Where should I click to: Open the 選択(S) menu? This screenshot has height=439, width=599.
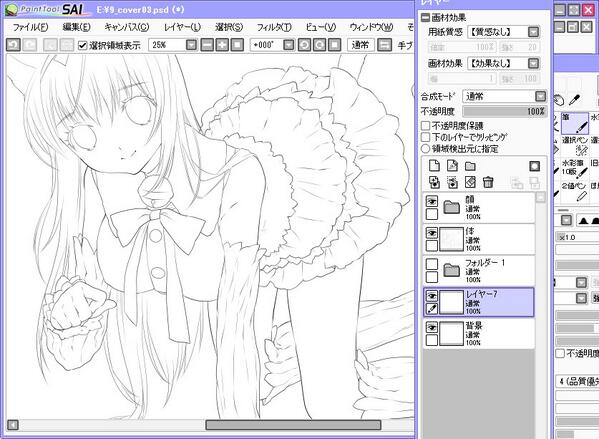228,28
